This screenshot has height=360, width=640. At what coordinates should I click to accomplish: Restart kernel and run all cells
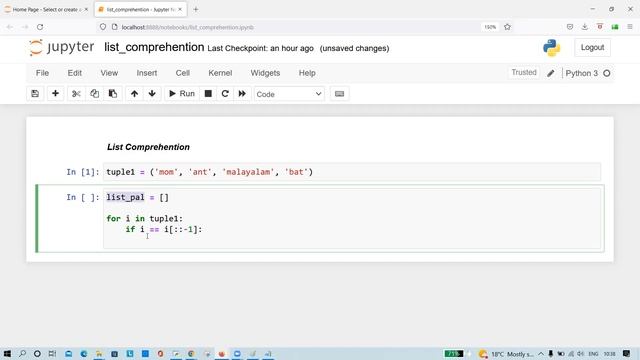242,94
